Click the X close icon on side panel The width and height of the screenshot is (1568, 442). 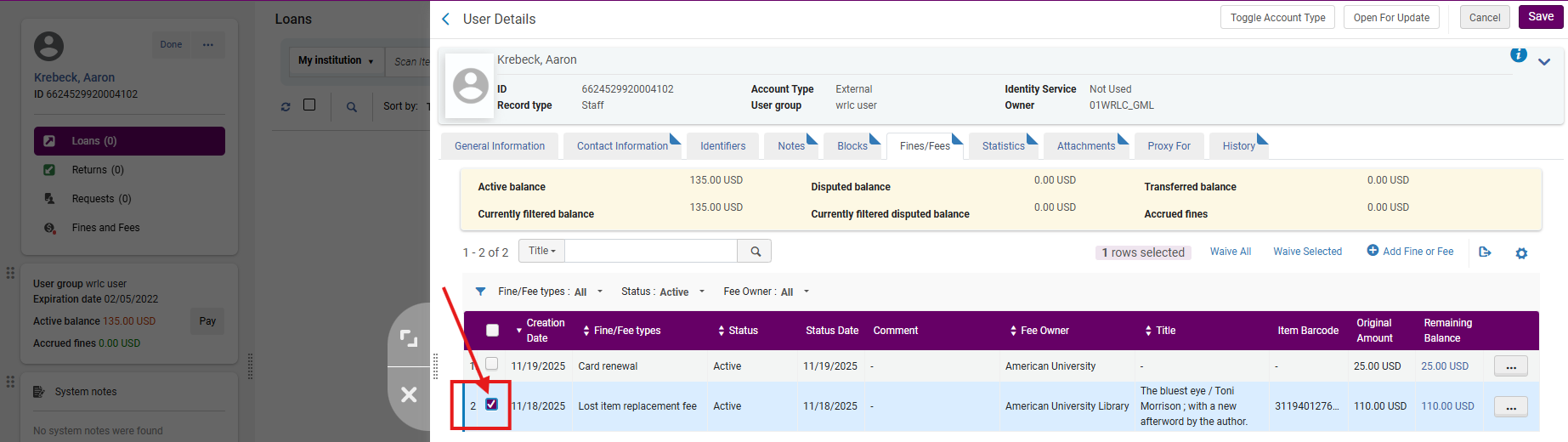[x=409, y=394]
